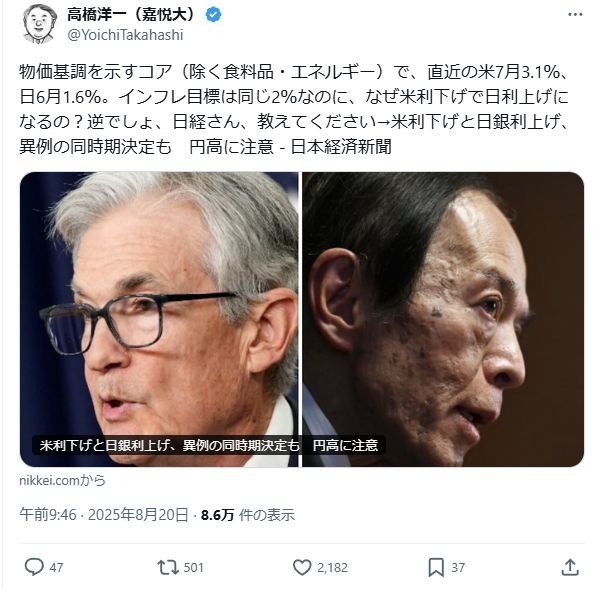
Task: Like the post with the heart icon
Action: [x=302, y=567]
